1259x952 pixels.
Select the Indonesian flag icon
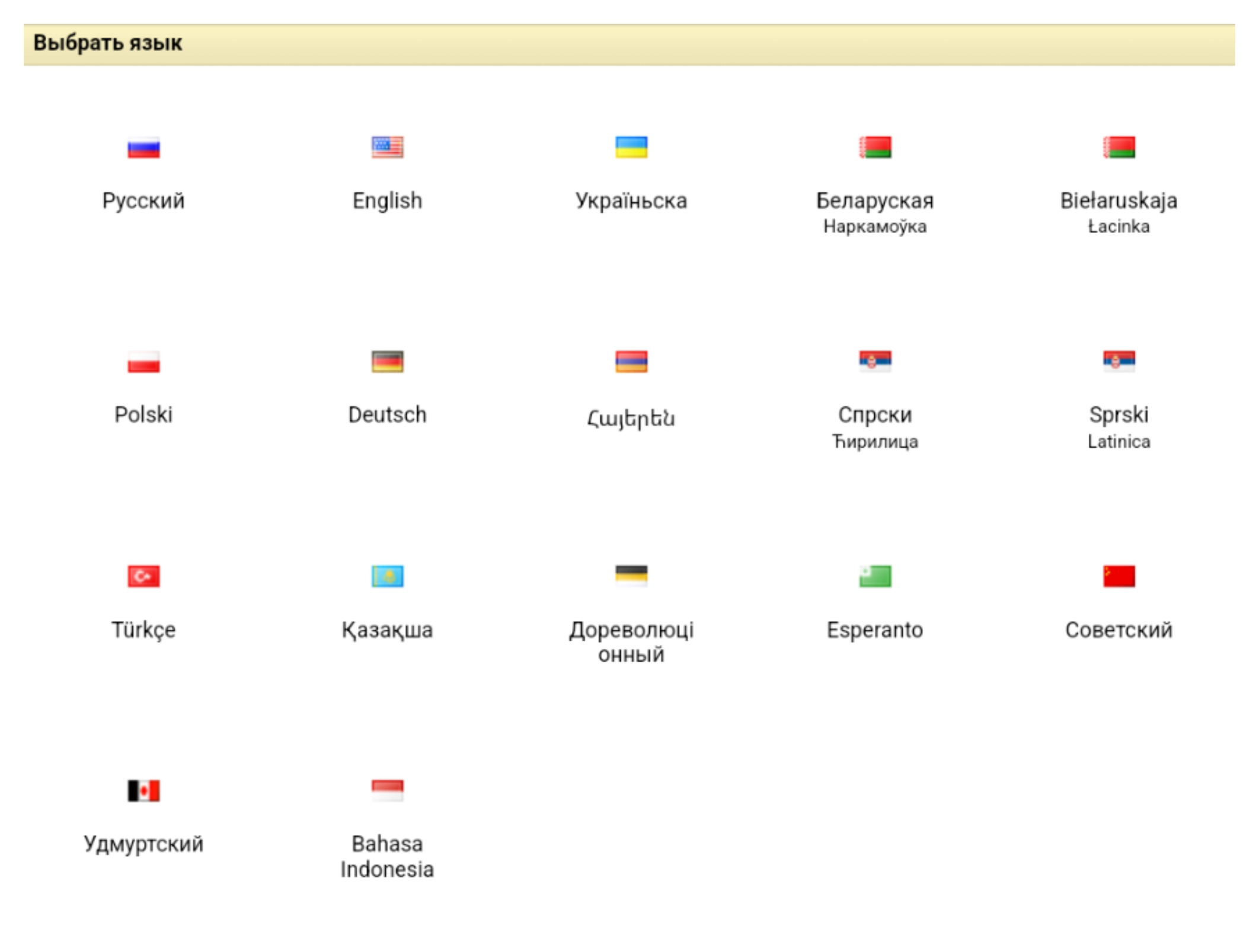pos(387,790)
